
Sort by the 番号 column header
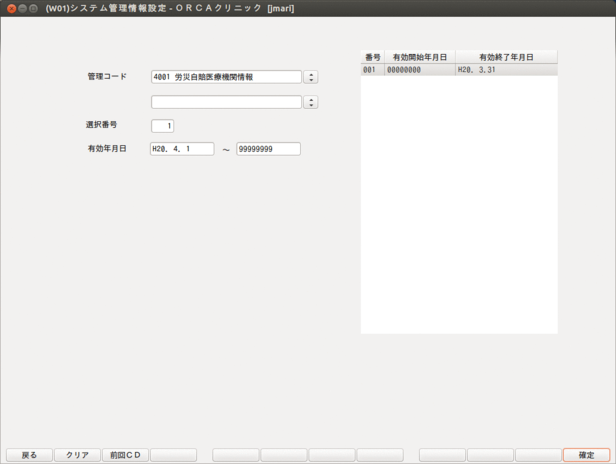[371, 58]
